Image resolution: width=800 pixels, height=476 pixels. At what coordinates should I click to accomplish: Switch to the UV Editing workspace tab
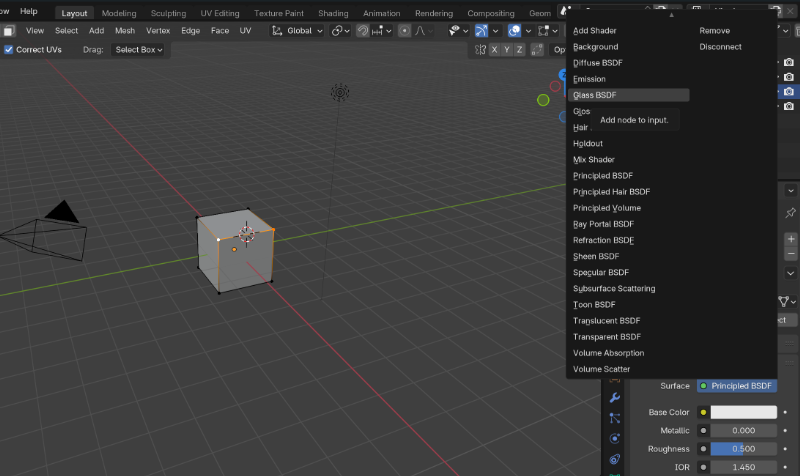[x=220, y=13]
